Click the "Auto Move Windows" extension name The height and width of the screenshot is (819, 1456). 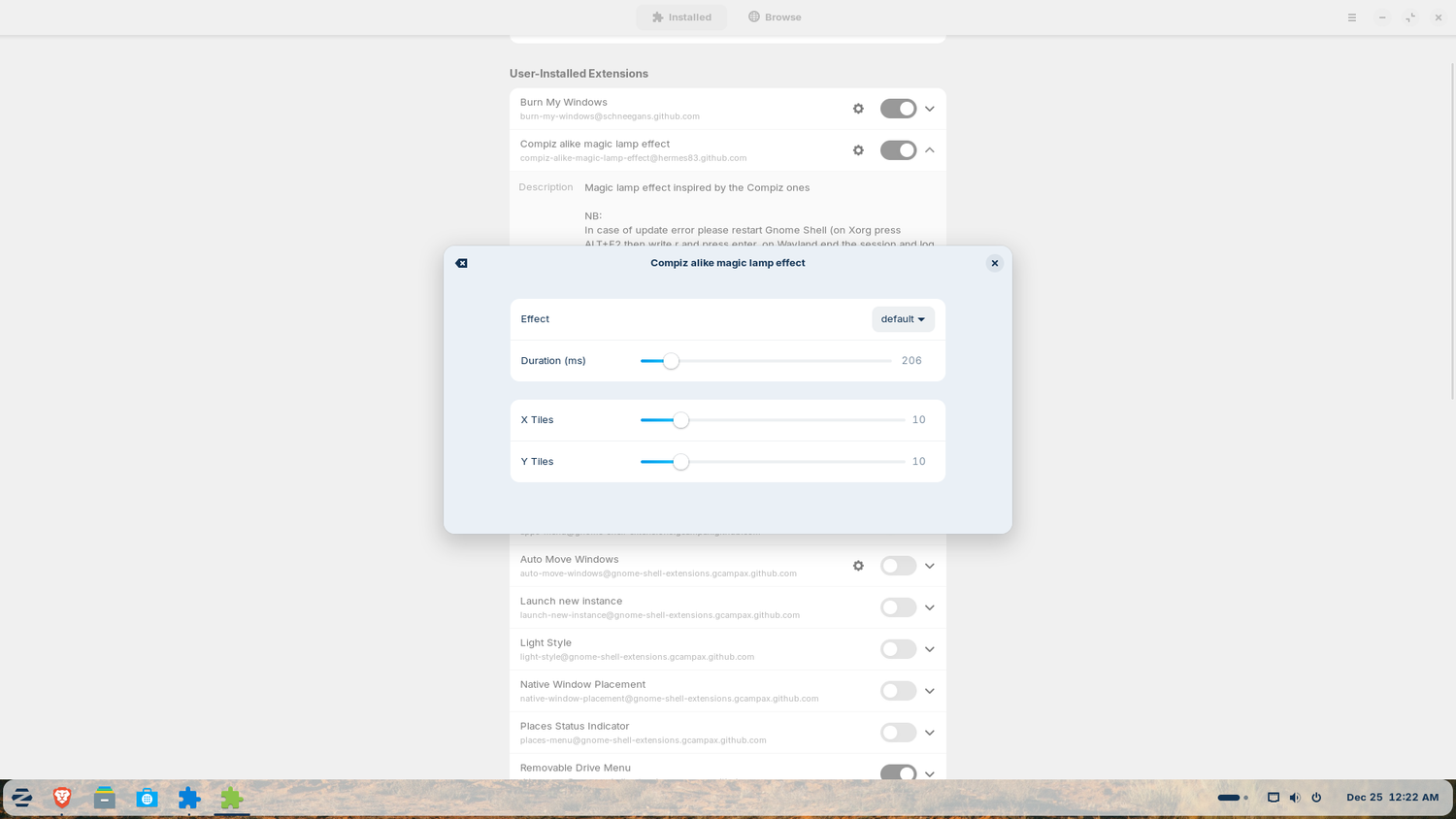tap(569, 559)
